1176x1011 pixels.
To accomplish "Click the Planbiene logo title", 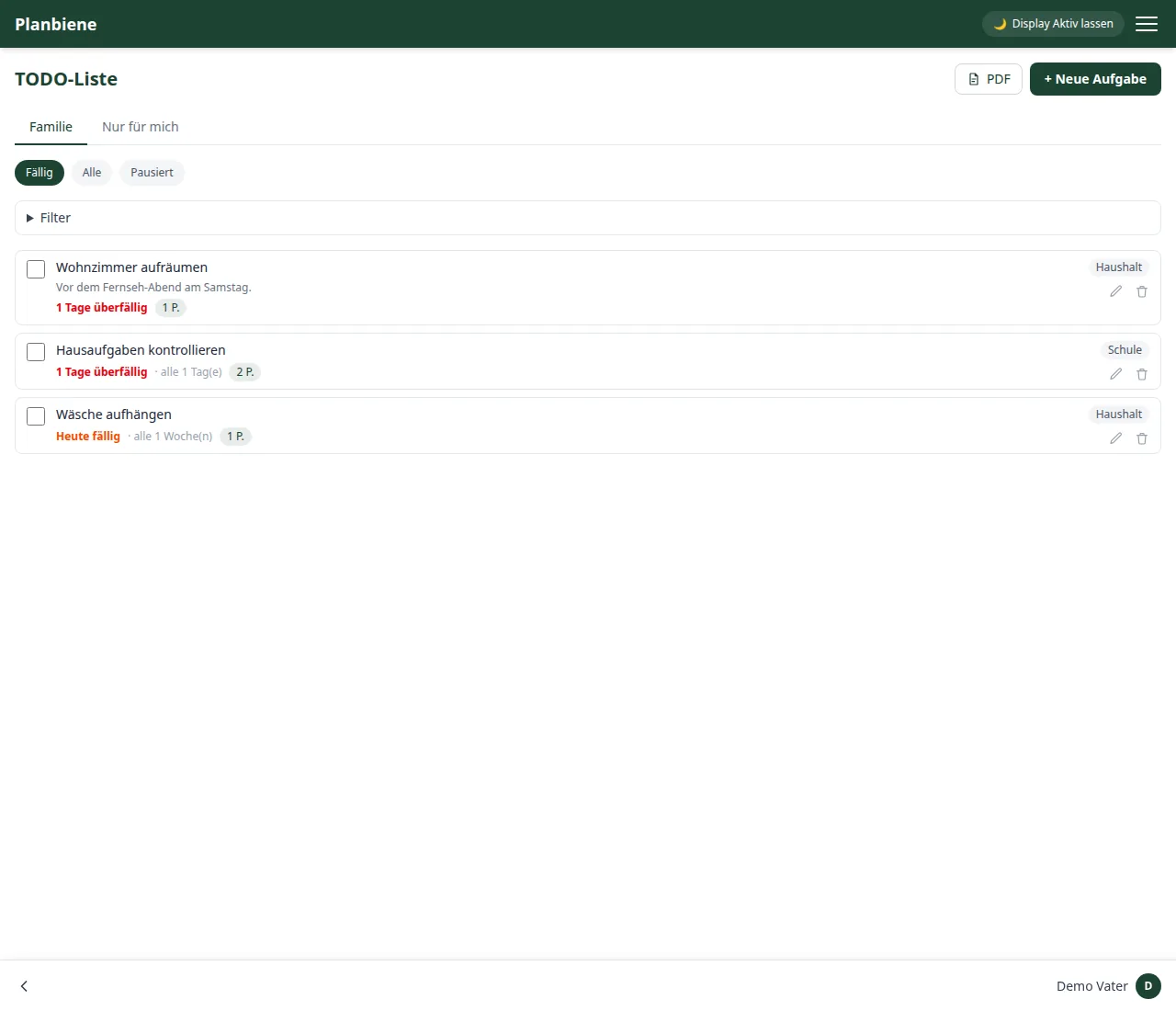I will point(56,24).
